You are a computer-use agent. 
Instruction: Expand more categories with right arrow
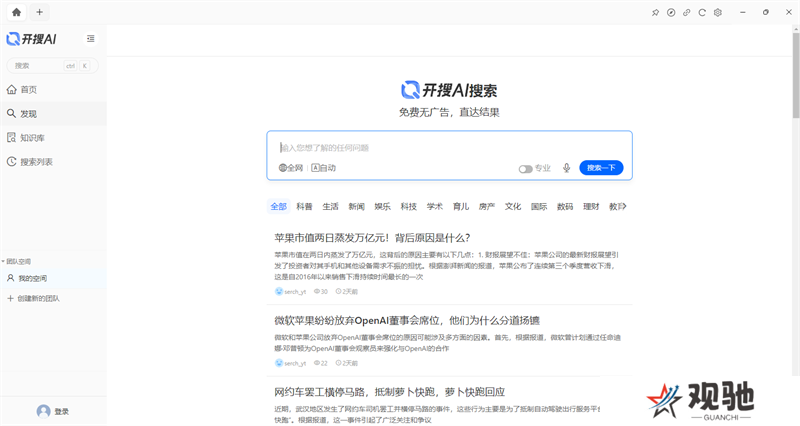pyautogui.click(x=624, y=206)
